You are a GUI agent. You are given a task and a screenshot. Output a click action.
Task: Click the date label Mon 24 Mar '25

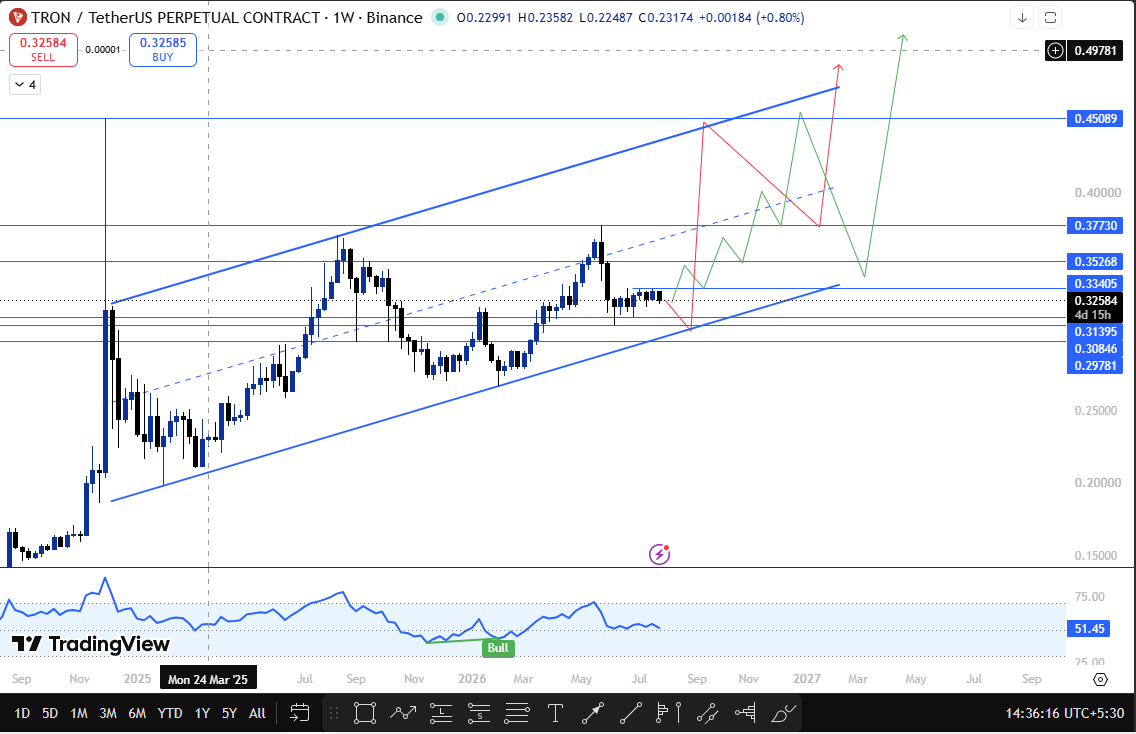coord(208,679)
